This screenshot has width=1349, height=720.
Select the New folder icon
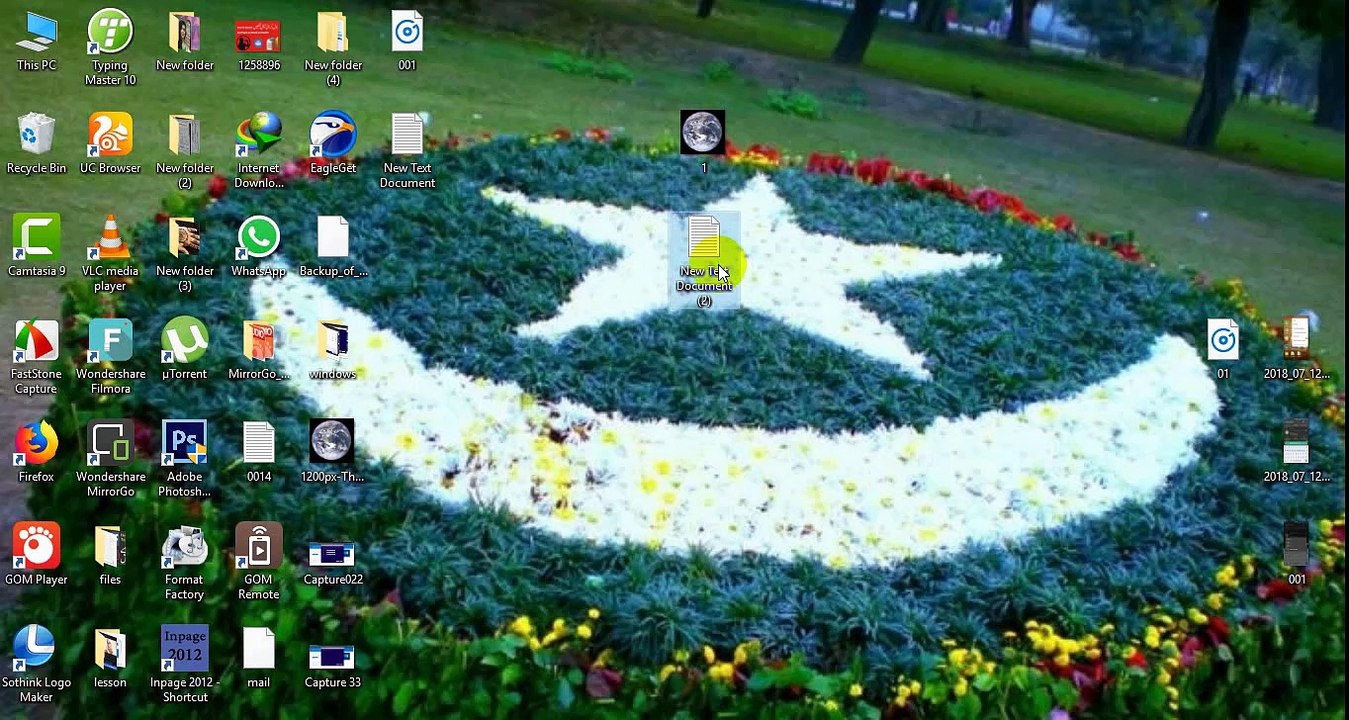(185, 41)
